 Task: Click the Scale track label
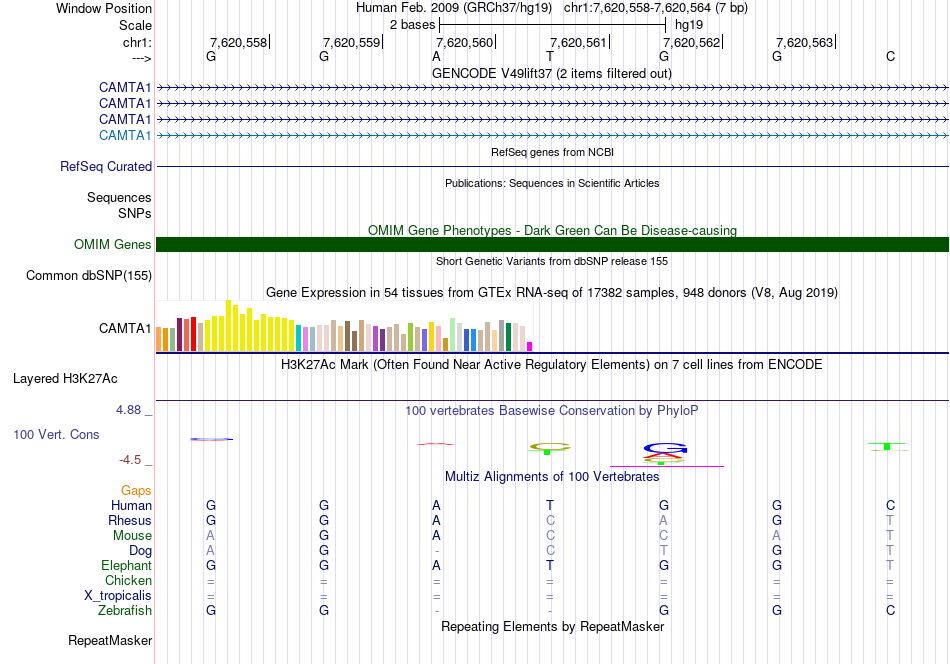pos(135,25)
